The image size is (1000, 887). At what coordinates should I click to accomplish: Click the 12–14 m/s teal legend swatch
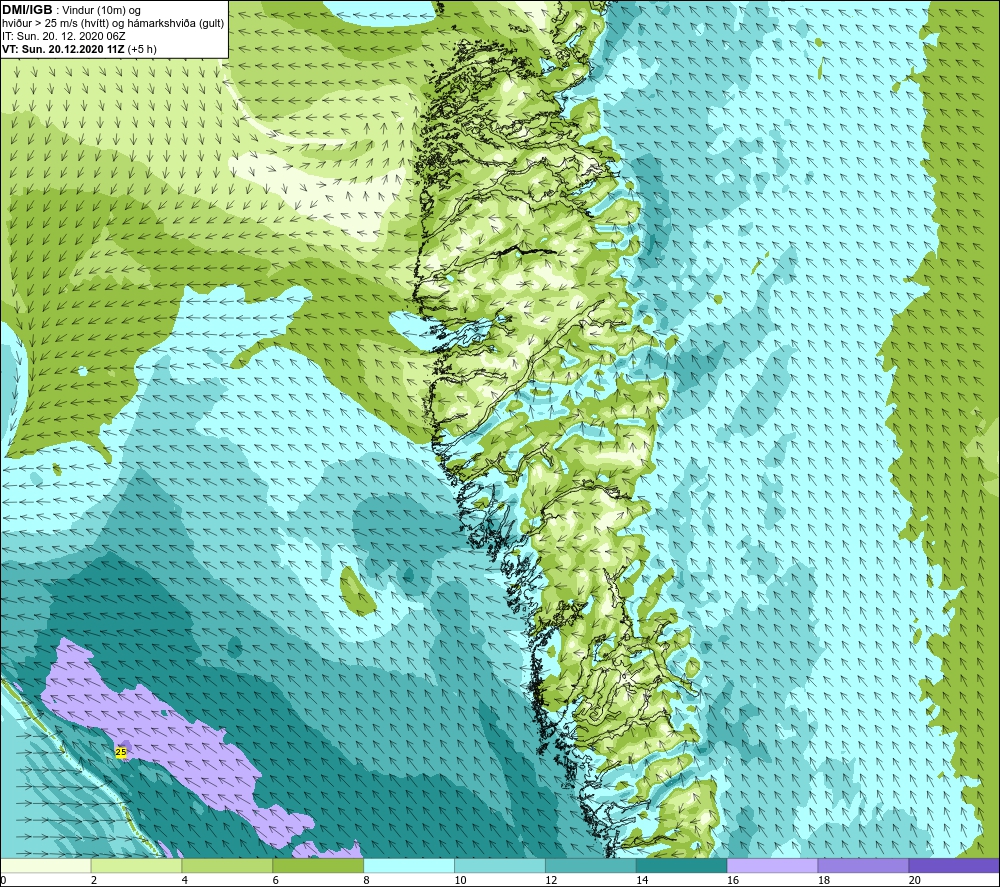click(x=591, y=865)
